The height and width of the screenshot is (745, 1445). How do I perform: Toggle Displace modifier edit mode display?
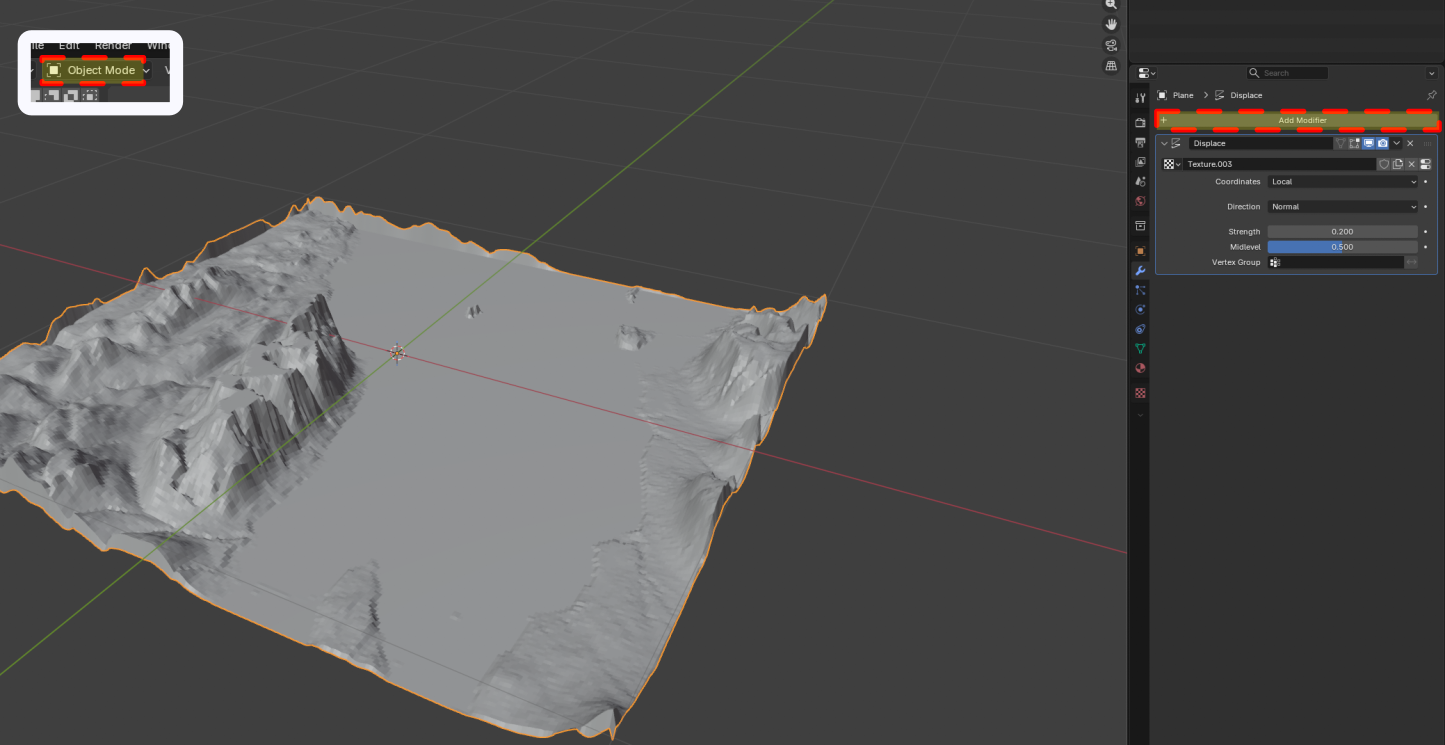1354,143
